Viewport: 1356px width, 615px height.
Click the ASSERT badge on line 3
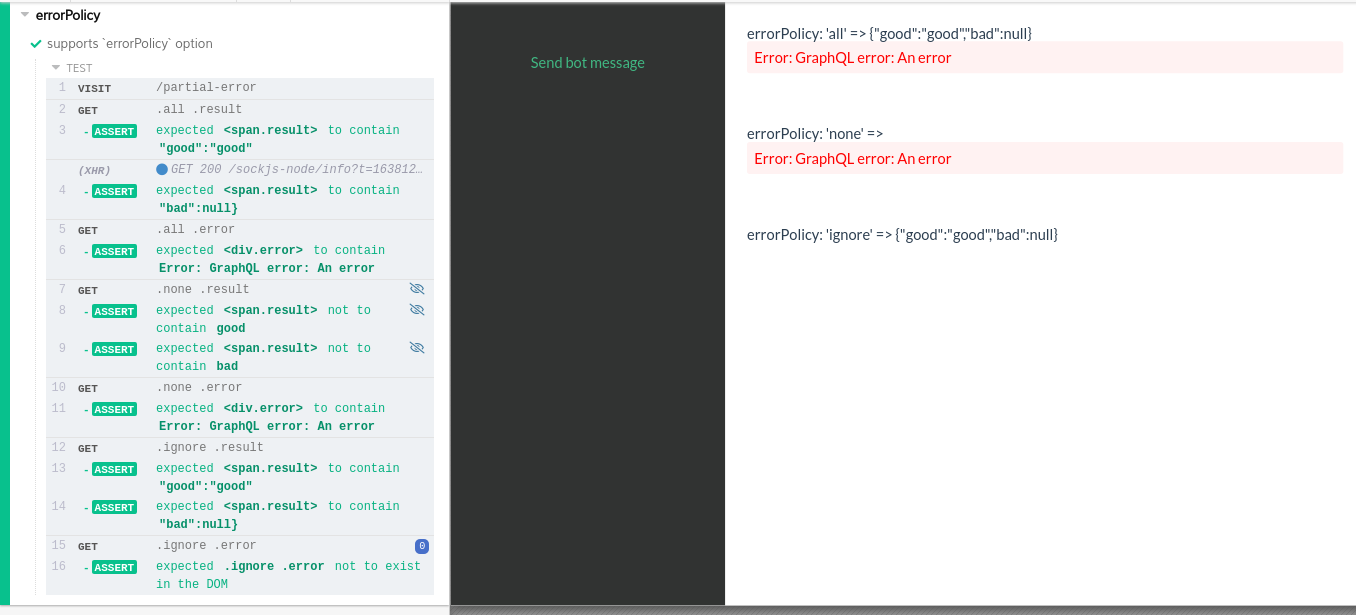pyautogui.click(x=113, y=131)
